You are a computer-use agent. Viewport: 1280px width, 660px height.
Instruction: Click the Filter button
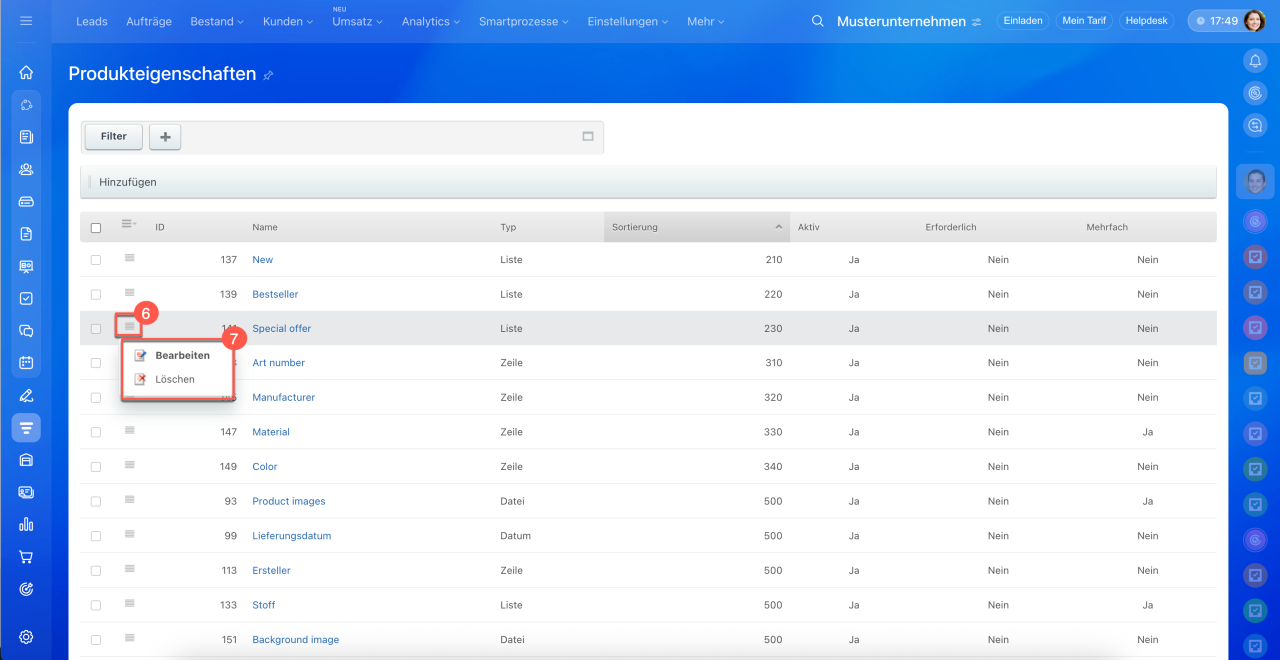[x=114, y=137]
